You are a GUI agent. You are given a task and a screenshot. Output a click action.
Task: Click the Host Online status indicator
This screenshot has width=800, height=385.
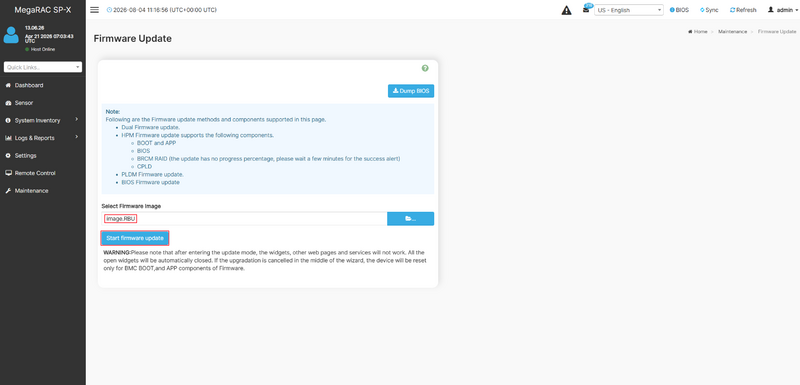click(40, 49)
